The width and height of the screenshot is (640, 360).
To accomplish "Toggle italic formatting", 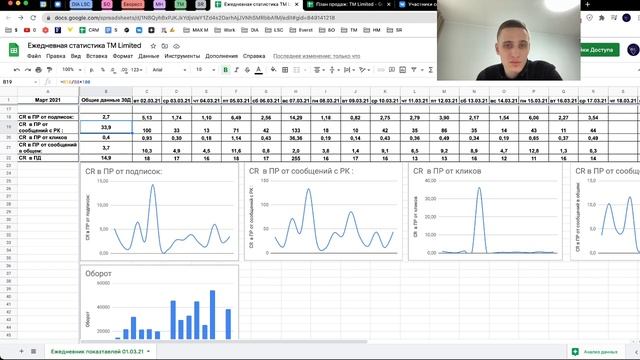I will pos(236,70).
